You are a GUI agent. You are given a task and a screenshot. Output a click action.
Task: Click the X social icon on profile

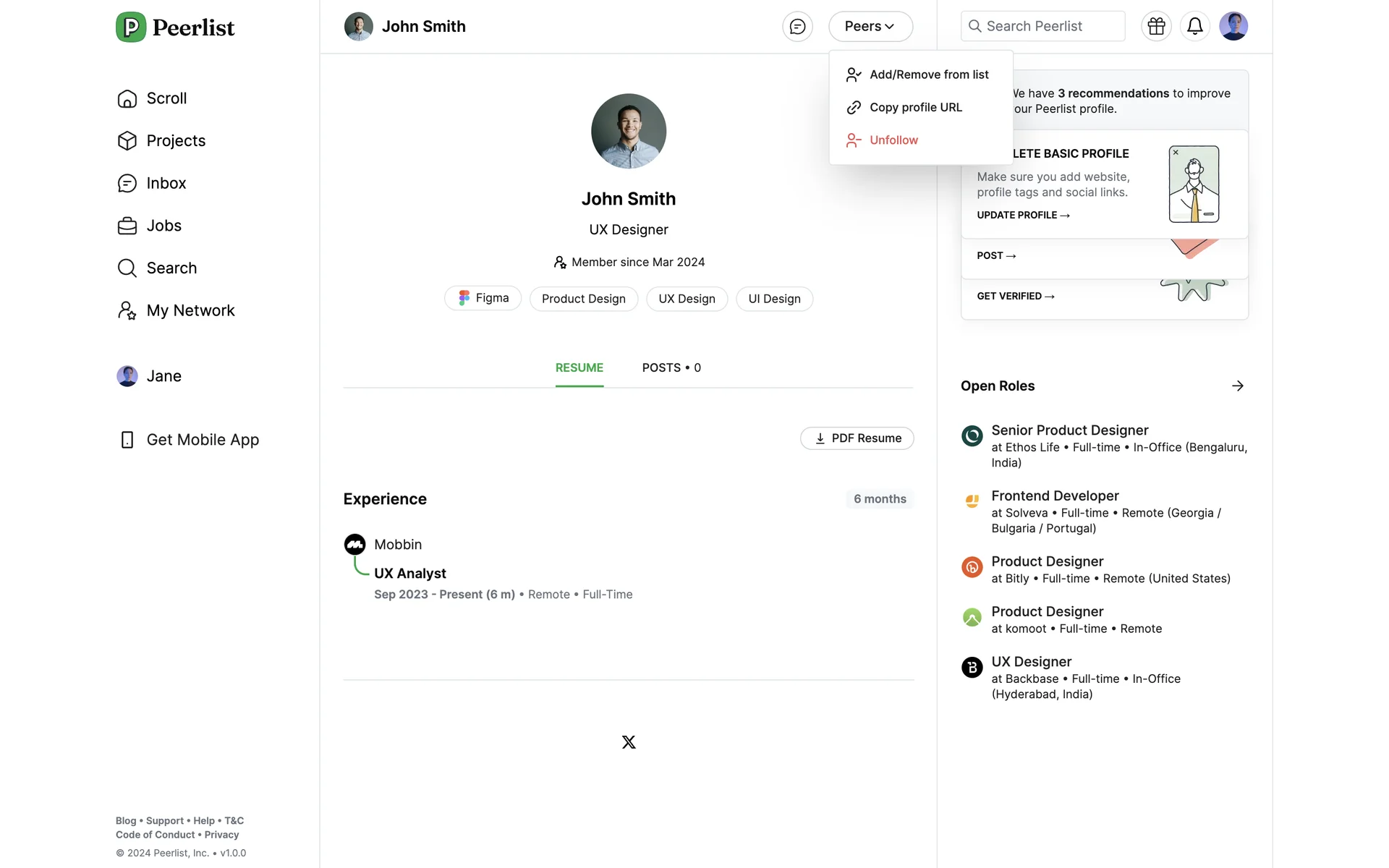629,742
